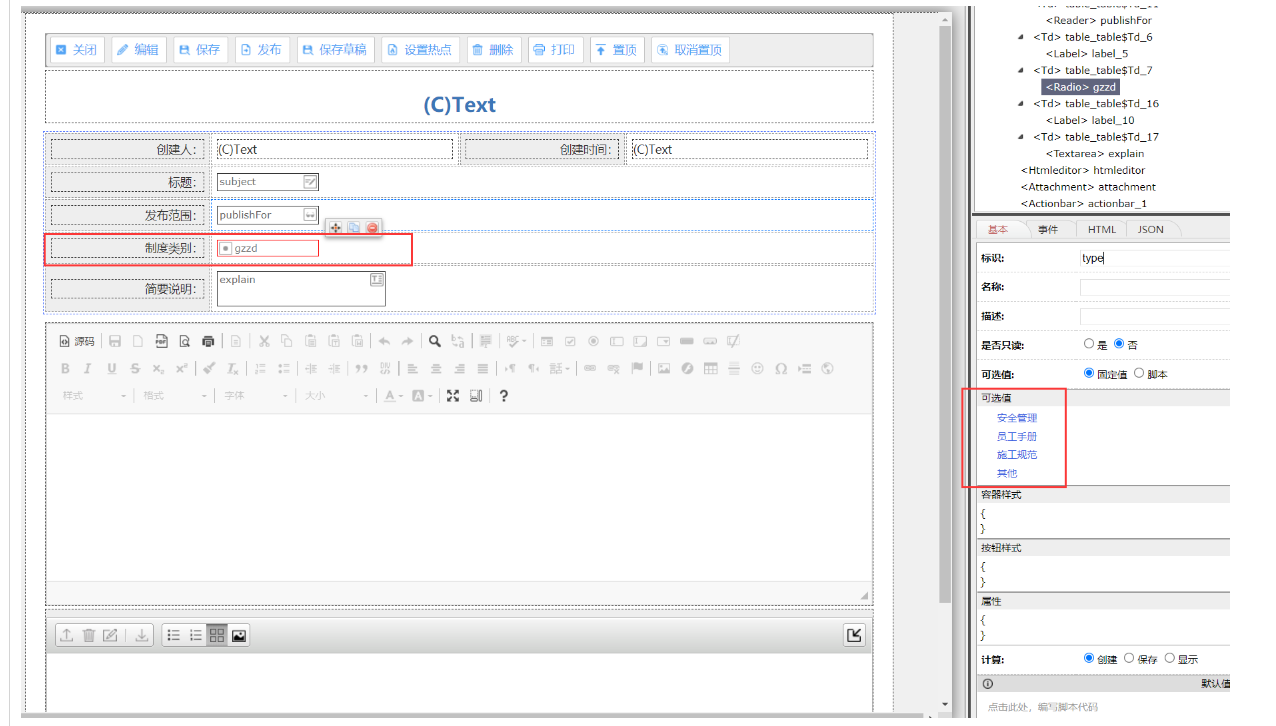Click the Redo arrow icon

(x=407, y=341)
